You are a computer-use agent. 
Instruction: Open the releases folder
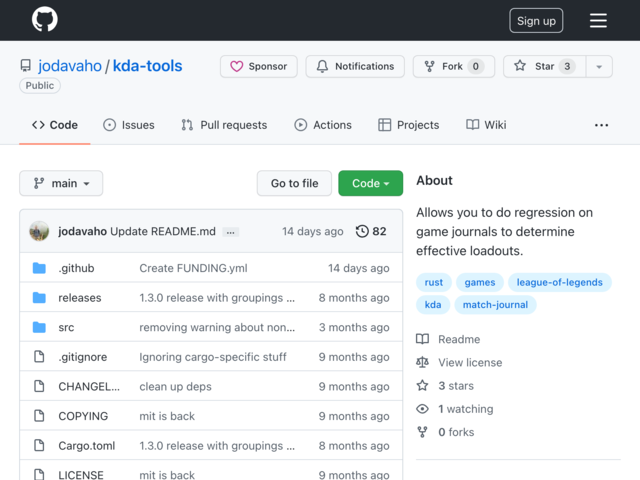point(80,298)
